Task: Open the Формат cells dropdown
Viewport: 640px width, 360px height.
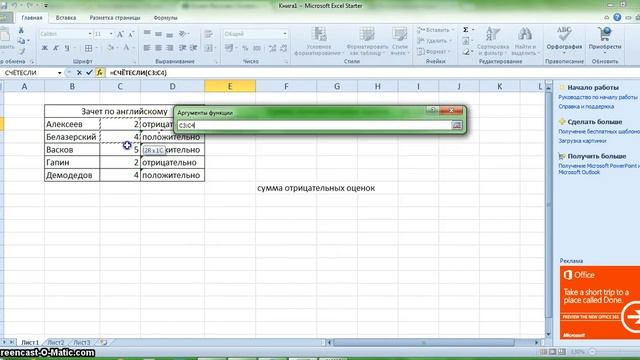Action: point(433,52)
